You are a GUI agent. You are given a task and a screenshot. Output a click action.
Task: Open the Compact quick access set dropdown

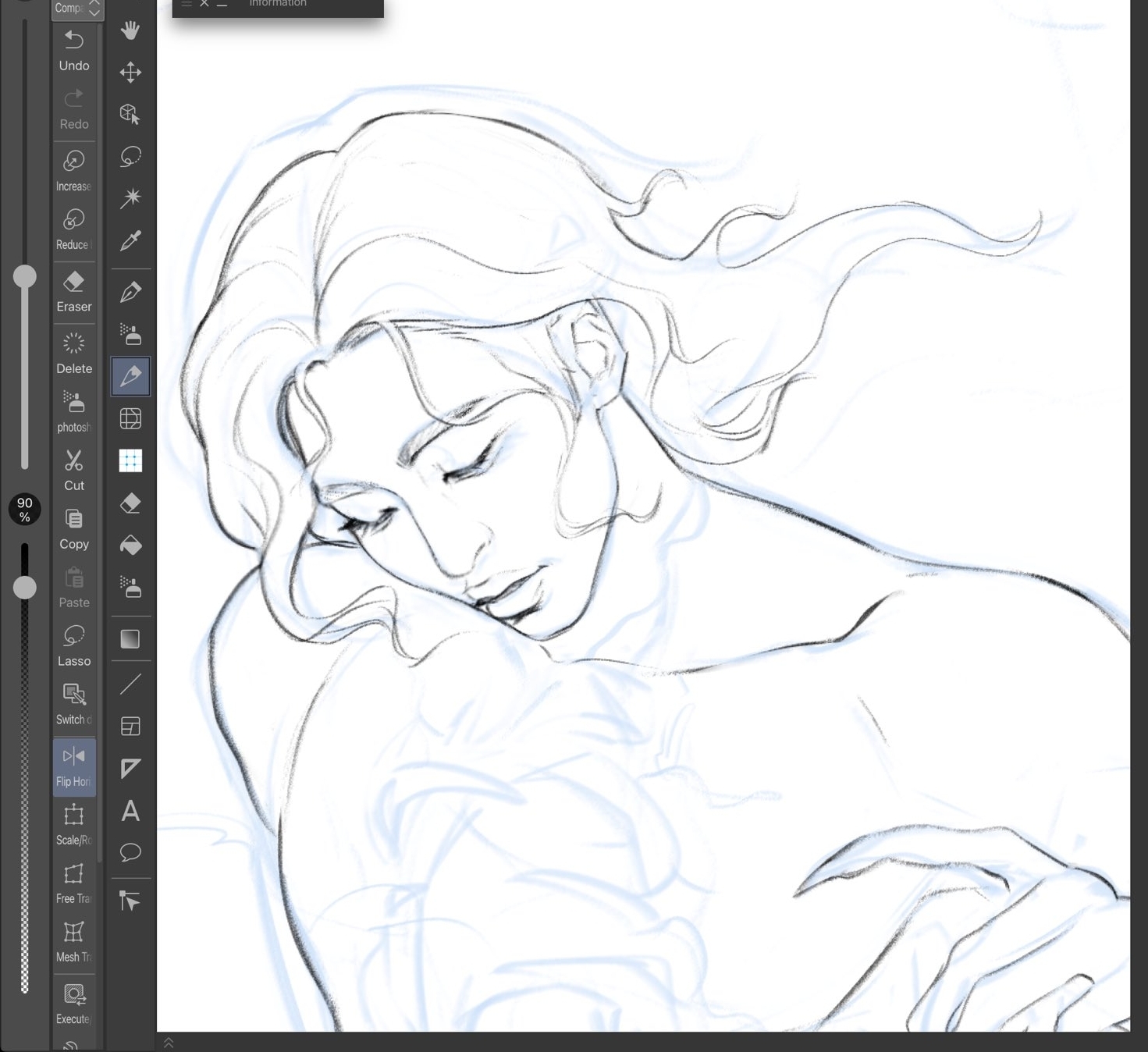tap(77, 9)
